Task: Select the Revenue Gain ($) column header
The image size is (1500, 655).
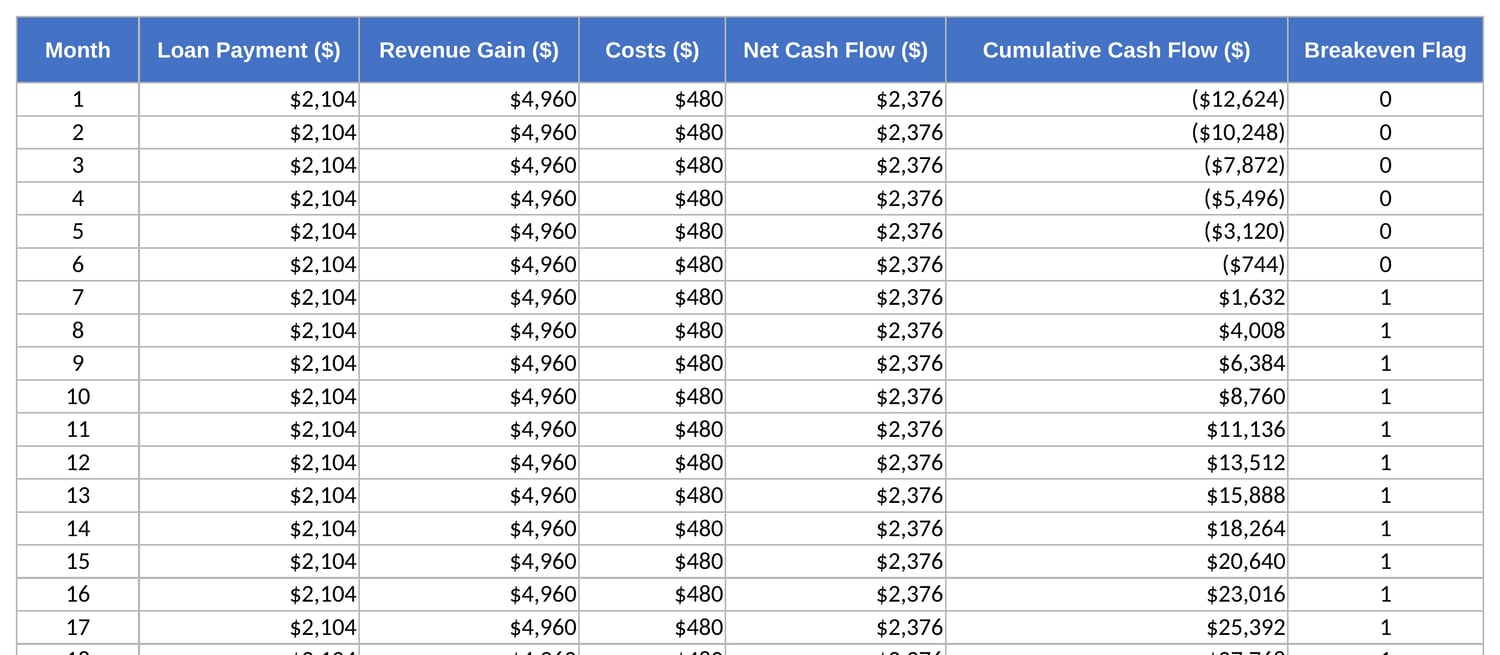Action: point(469,50)
